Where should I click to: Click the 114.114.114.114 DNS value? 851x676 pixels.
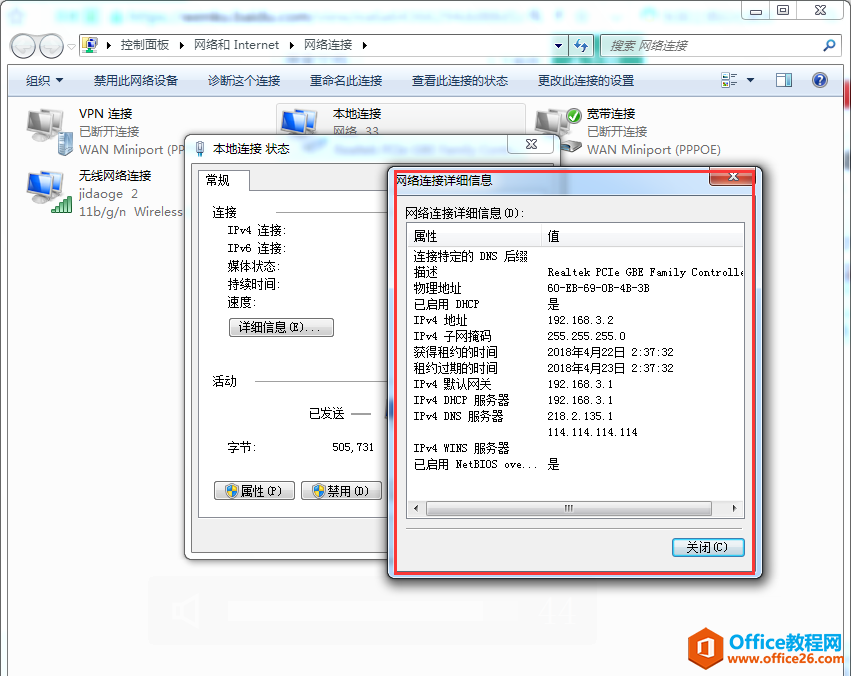pyautogui.click(x=592, y=432)
